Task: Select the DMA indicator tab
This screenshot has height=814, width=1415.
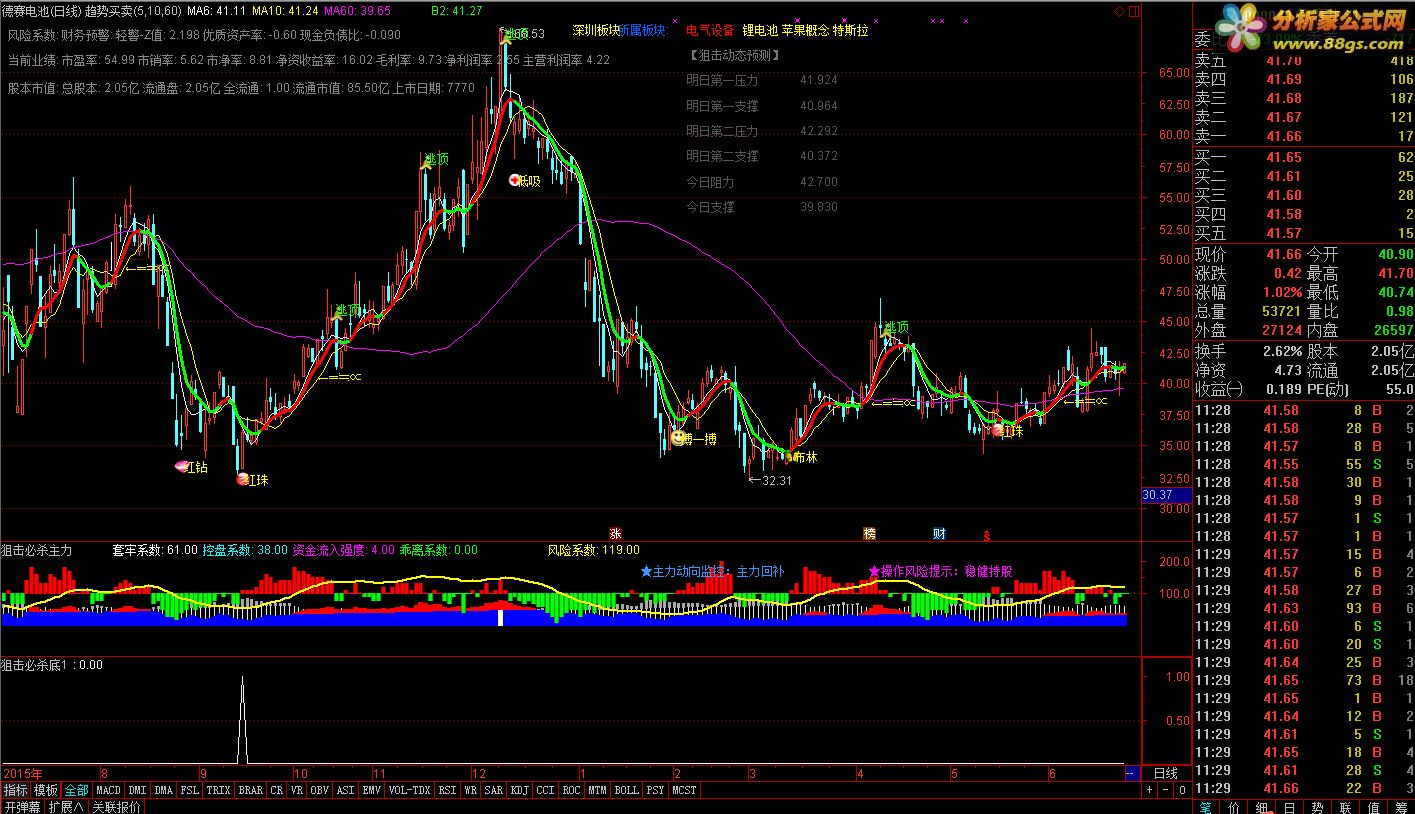Action: [164, 790]
